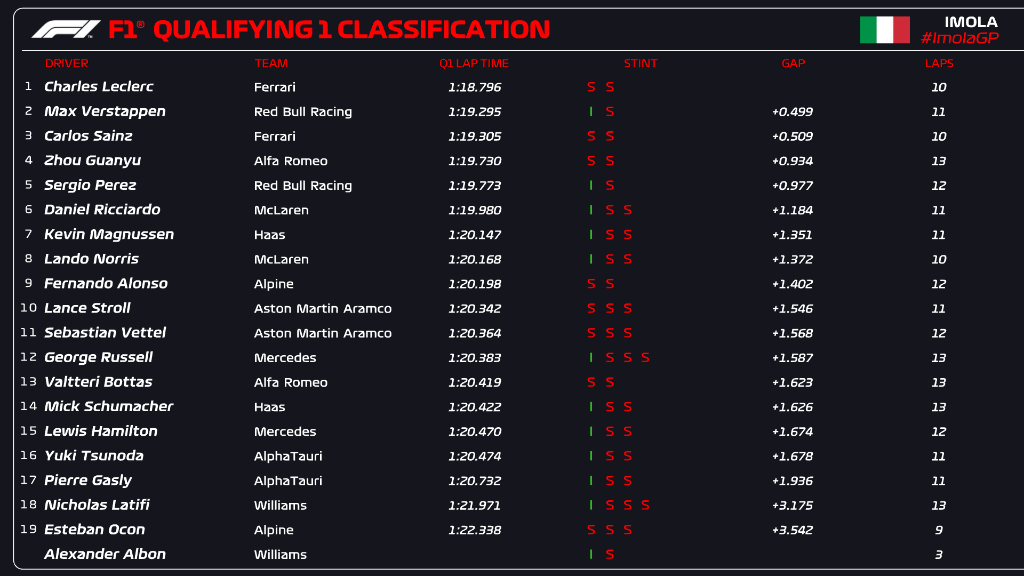Click Nicholas Latifi's last soft tyre icon
Screen dimensions: 1024x576
(x=645, y=505)
